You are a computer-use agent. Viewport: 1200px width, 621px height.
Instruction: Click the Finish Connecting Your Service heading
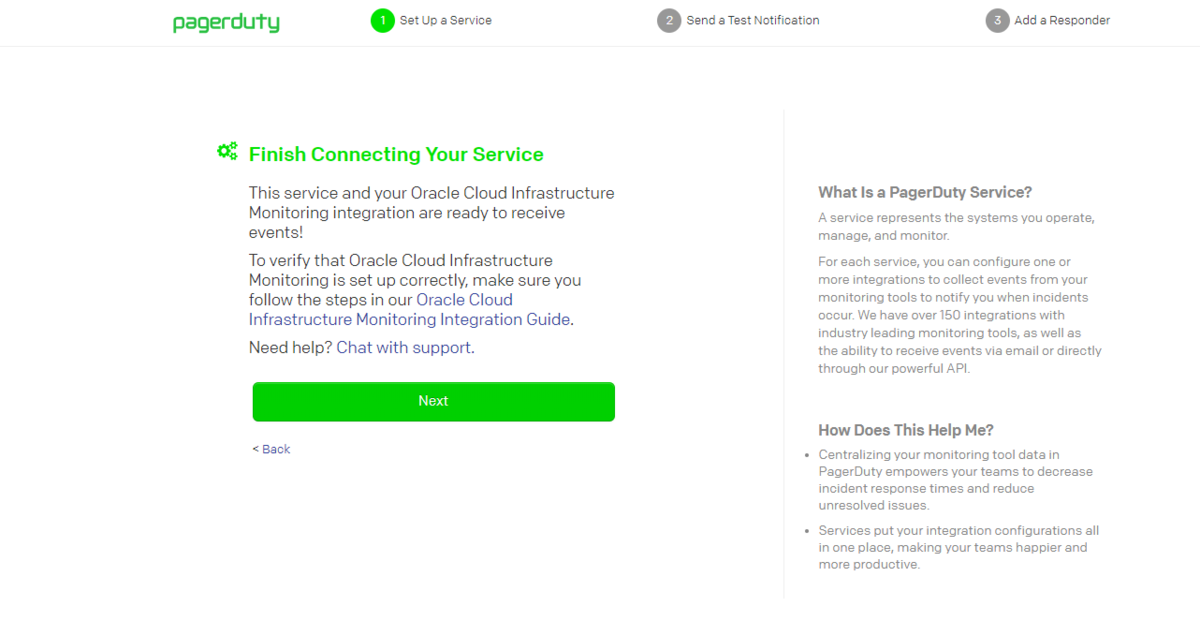(396, 154)
